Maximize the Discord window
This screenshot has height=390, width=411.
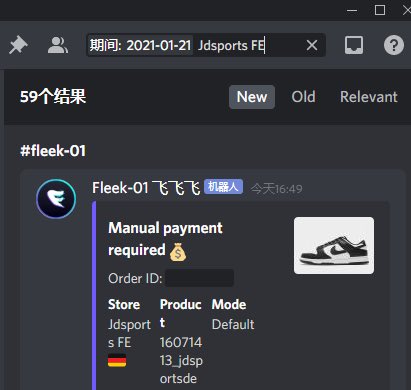(x=380, y=10)
